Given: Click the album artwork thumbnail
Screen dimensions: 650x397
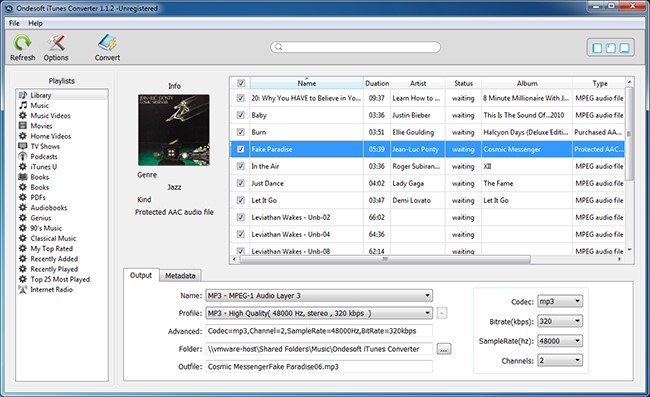Looking at the screenshot, I should click(174, 130).
